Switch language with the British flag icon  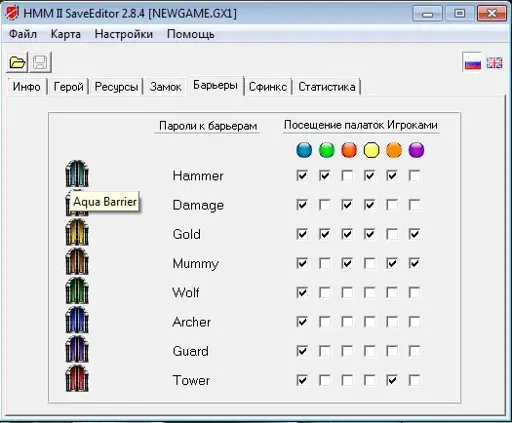[x=494, y=62]
